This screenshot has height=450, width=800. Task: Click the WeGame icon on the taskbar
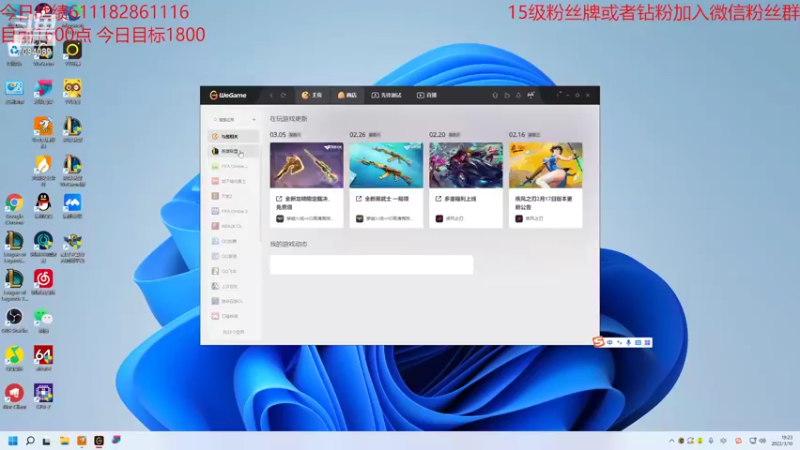pyautogui.click(x=99, y=441)
